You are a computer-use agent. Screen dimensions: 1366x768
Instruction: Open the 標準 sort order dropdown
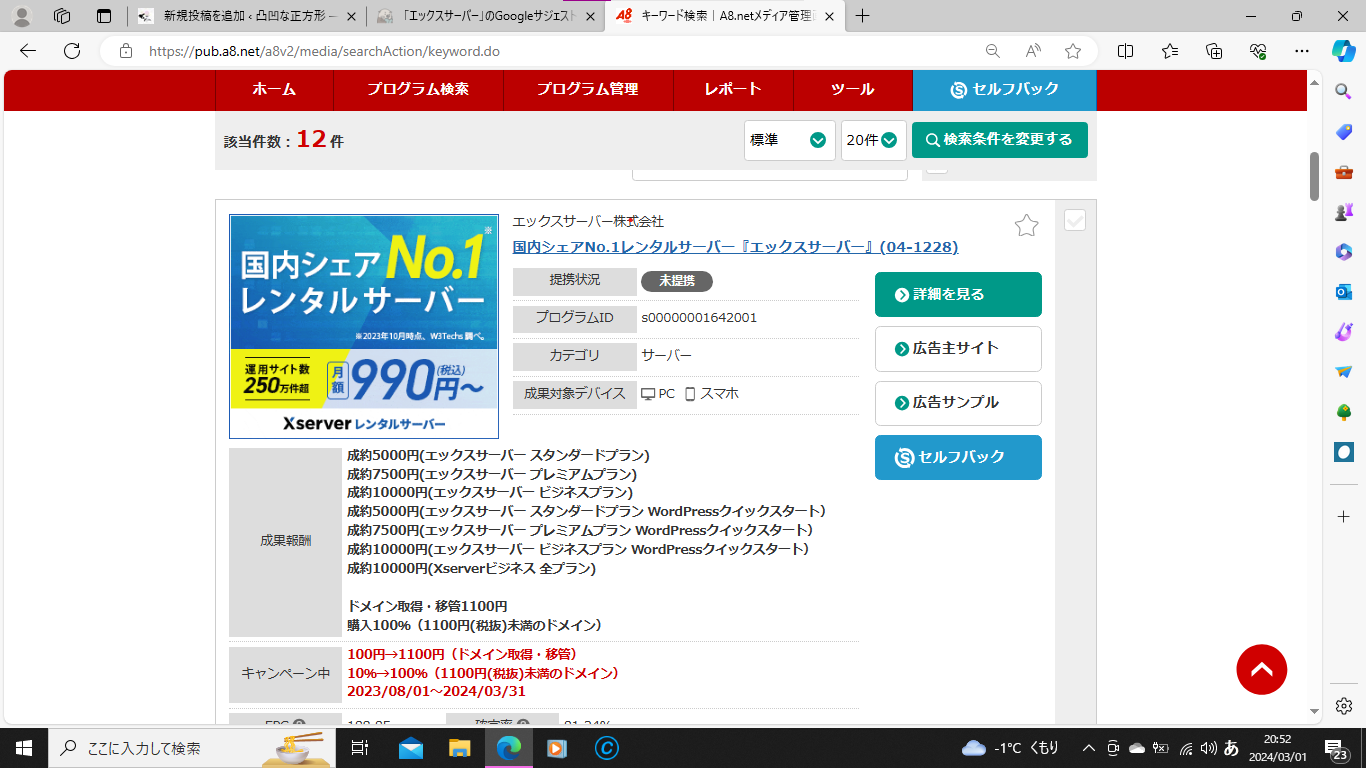(790, 140)
